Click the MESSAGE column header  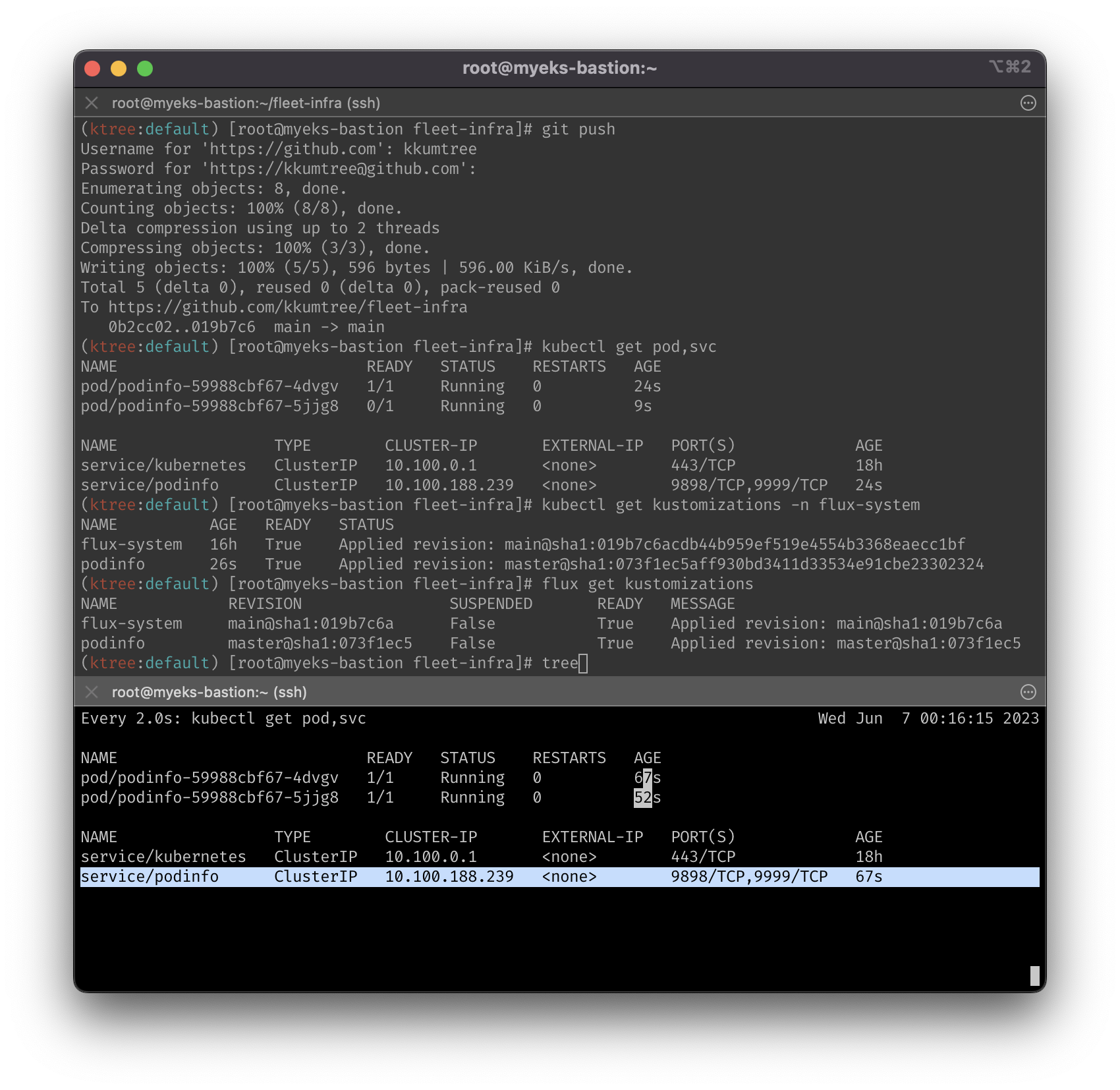click(x=702, y=604)
